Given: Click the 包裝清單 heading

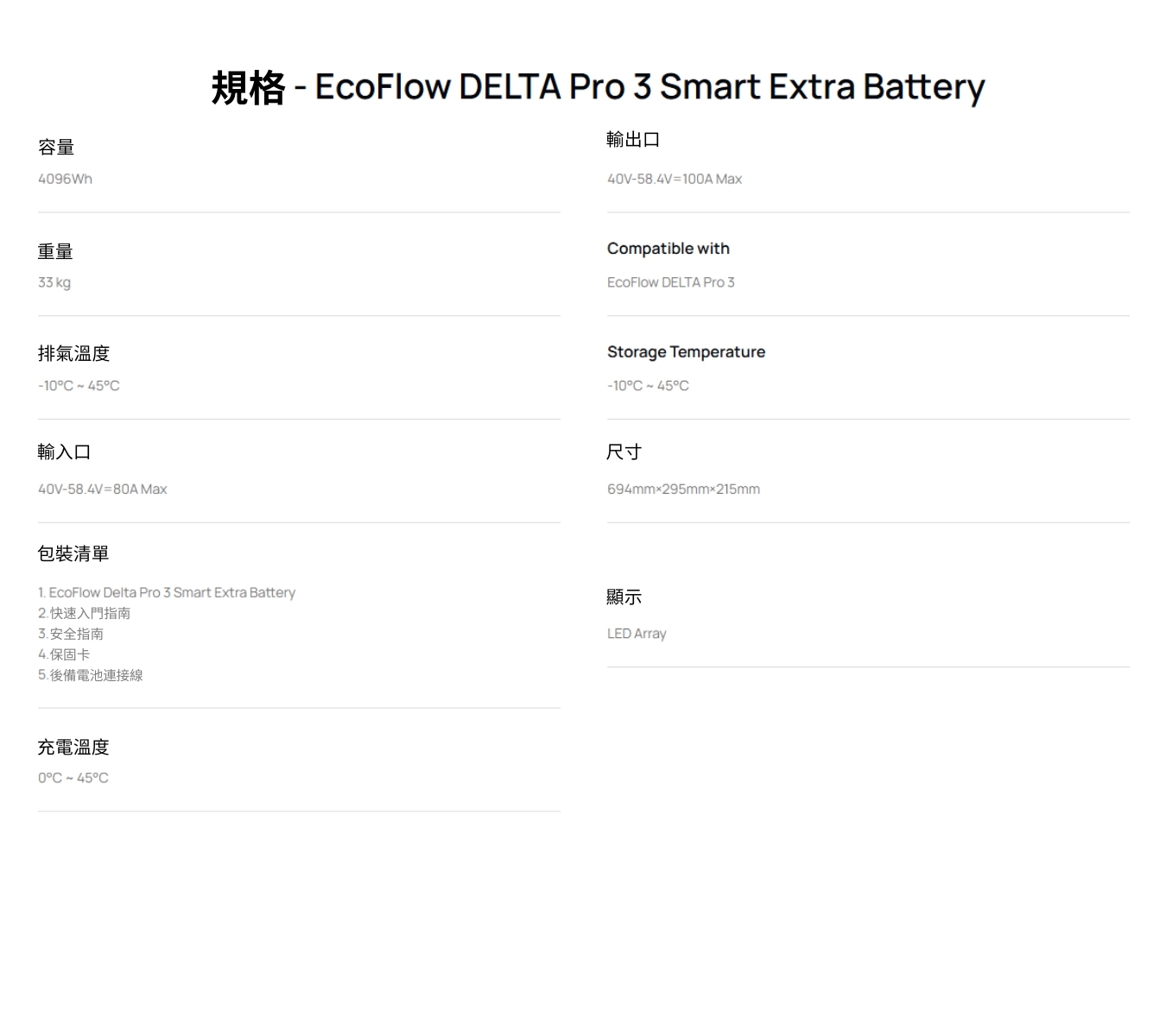Looking at the screenshot, I should (73, 553).
